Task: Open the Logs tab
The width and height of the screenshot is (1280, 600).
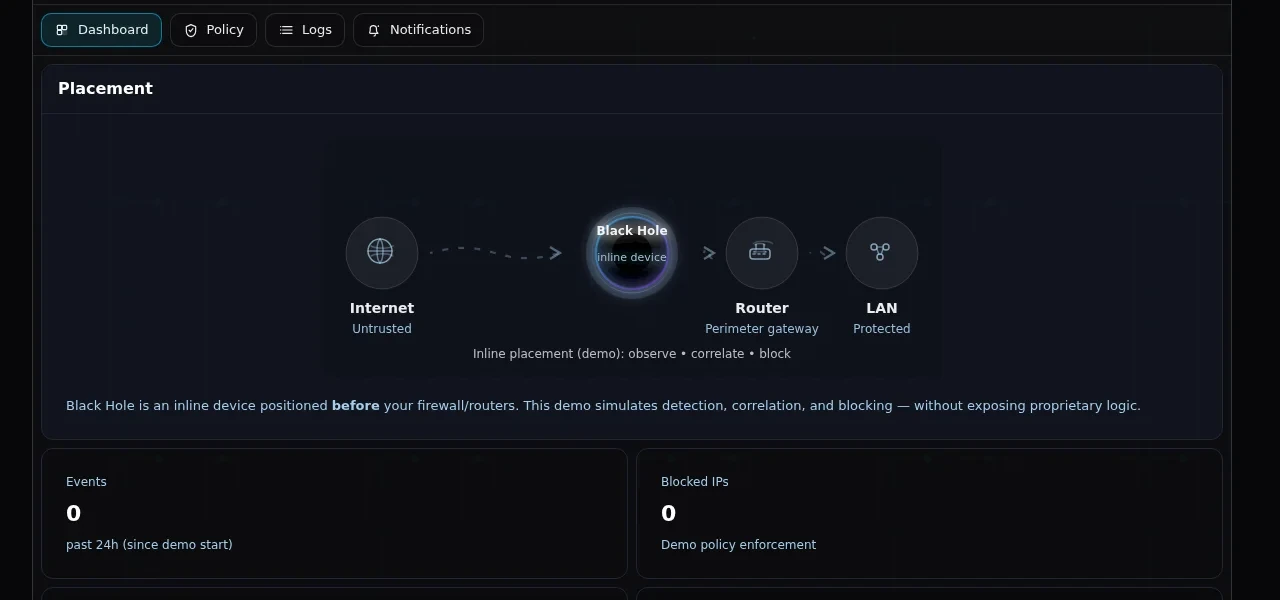Action: coord(305,30)
